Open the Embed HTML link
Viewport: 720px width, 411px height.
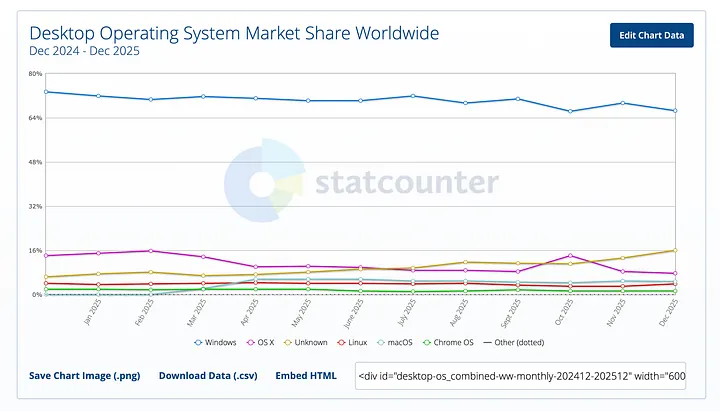(306, 376)
